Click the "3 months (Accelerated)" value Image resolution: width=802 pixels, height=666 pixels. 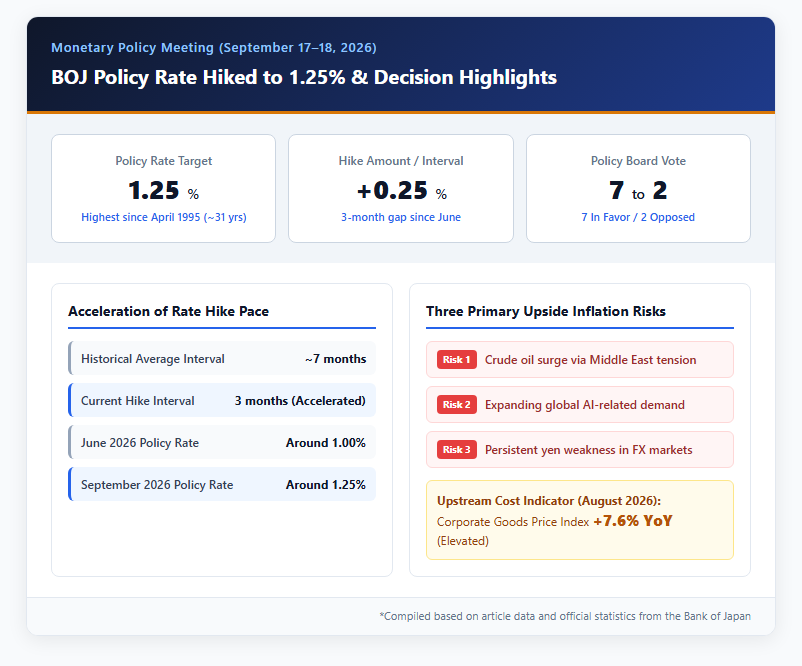tap(300, 401)
